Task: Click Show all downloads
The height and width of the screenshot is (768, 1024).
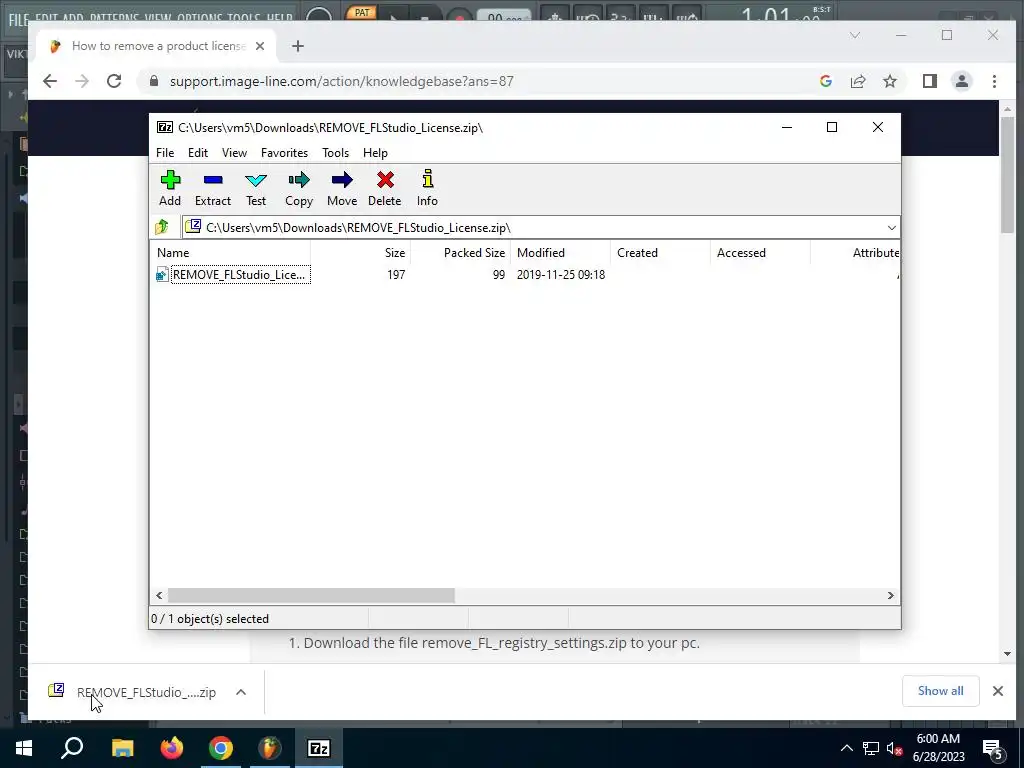Action: coord(940,691)
